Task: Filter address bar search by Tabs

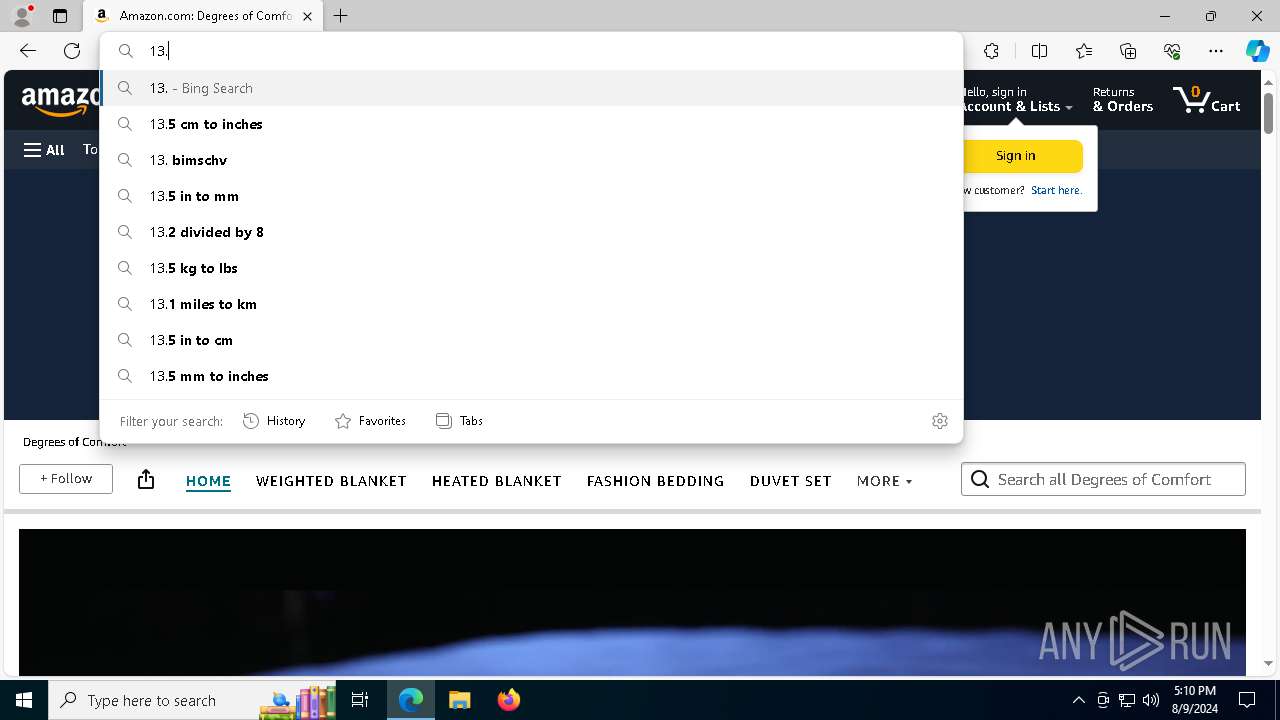Action: click(459, 421)
